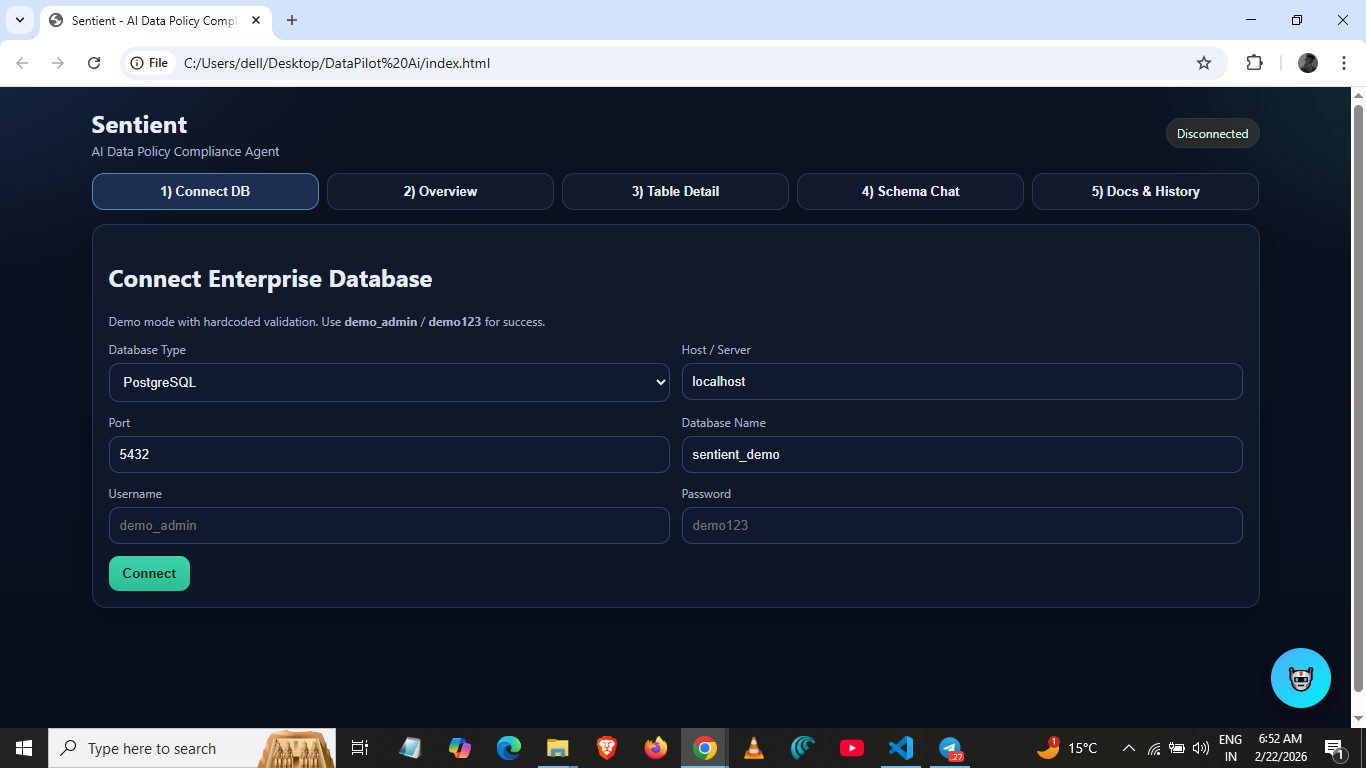Open the weather widget showing 15°C
Image resolution: width=1366 pixels, height=768 pixels.
pyautogui.click(x=1067, y=748)
